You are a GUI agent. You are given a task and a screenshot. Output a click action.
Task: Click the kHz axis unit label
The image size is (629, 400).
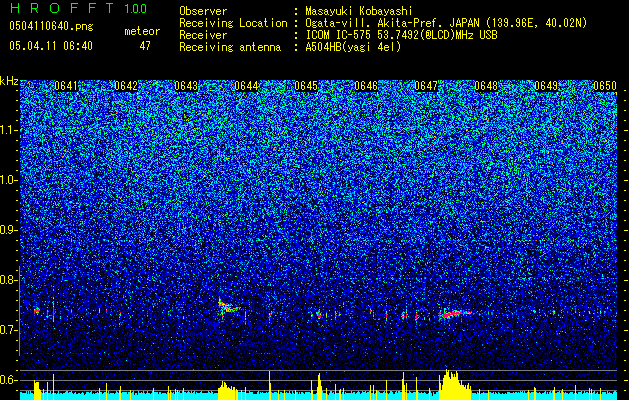coord(9,81)
